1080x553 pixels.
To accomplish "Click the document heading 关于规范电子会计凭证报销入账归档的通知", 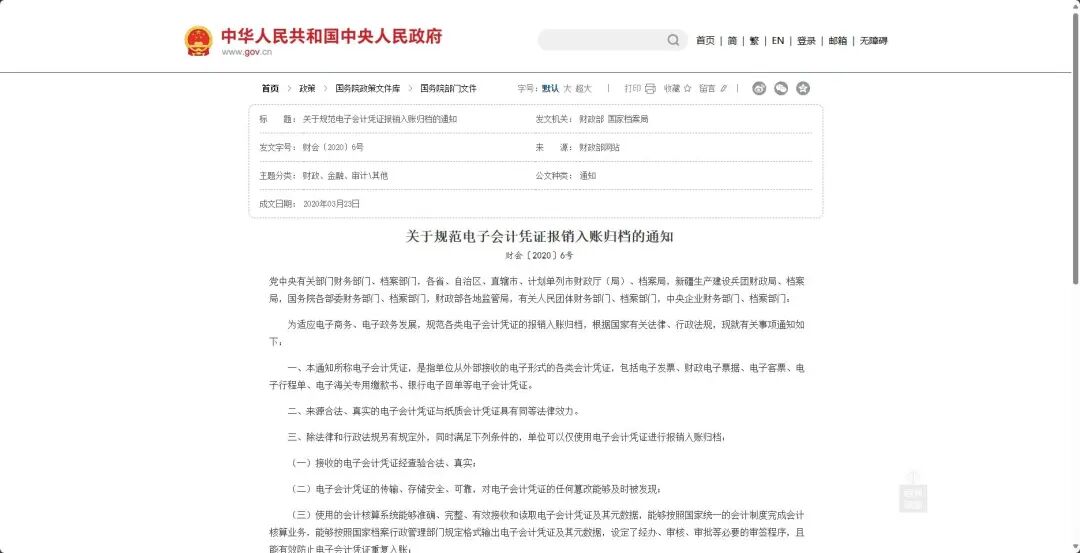I will coord(539,237).
